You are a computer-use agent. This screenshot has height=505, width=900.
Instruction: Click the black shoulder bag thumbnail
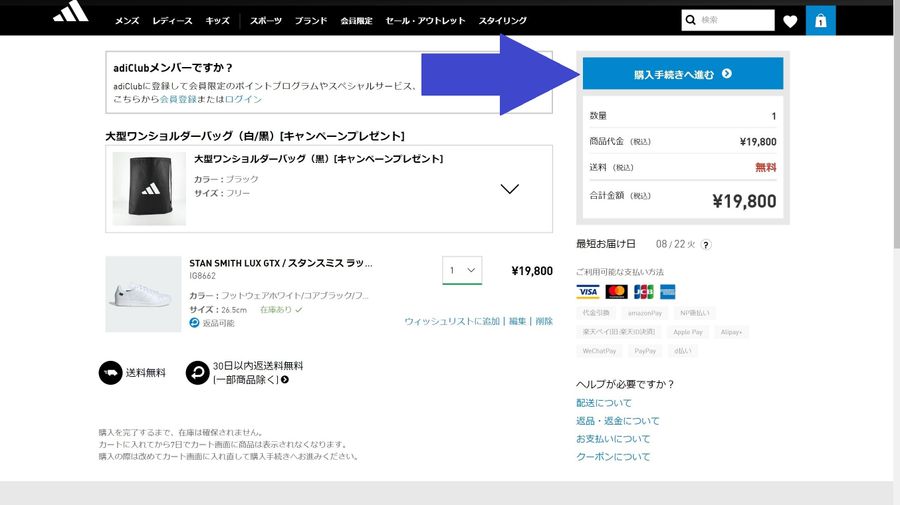pyautogui.click(x=149, y=189)
